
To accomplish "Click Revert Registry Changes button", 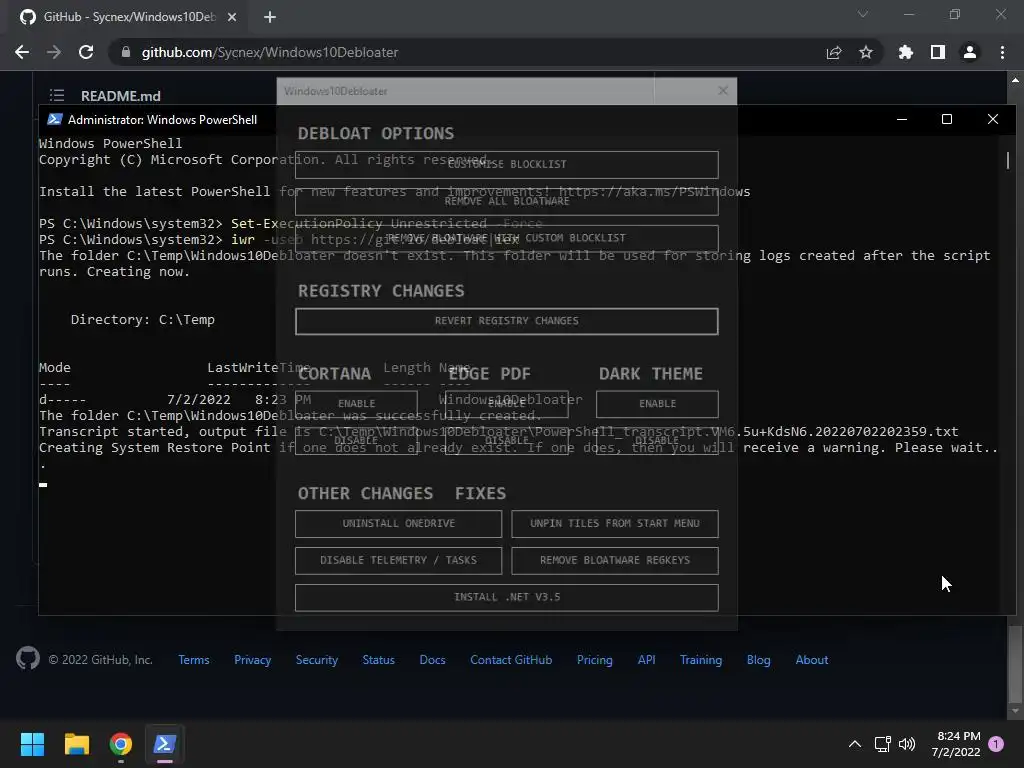I will point(507,321).
